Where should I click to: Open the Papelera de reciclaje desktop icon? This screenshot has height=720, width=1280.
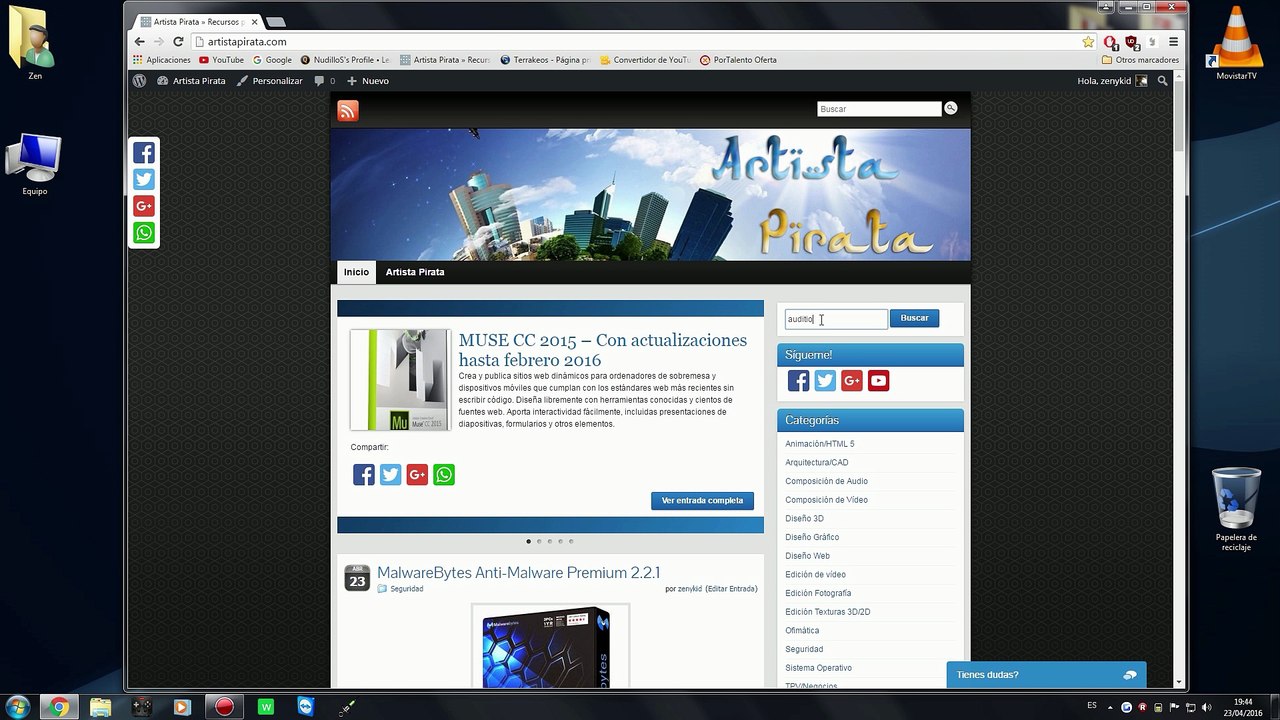1236,509
